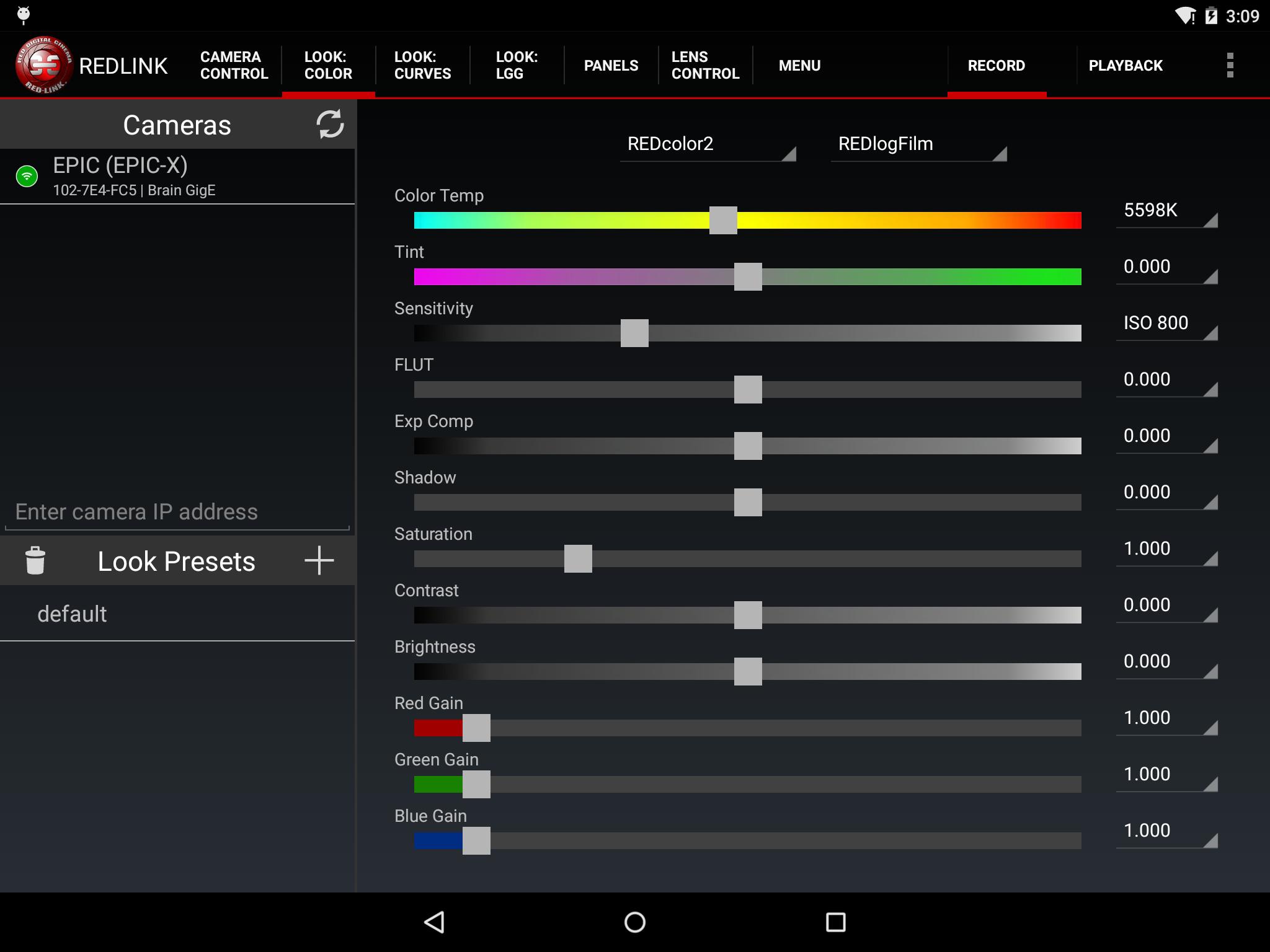This screenshot has height=952, width=1270.
Task: Click the Red Gain slider handle
Action: click(x=476, y=728)
